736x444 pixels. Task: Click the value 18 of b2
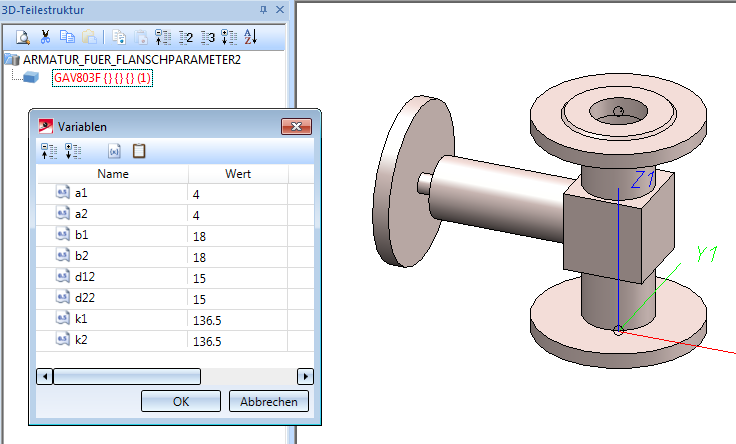(x=199, y=258)
